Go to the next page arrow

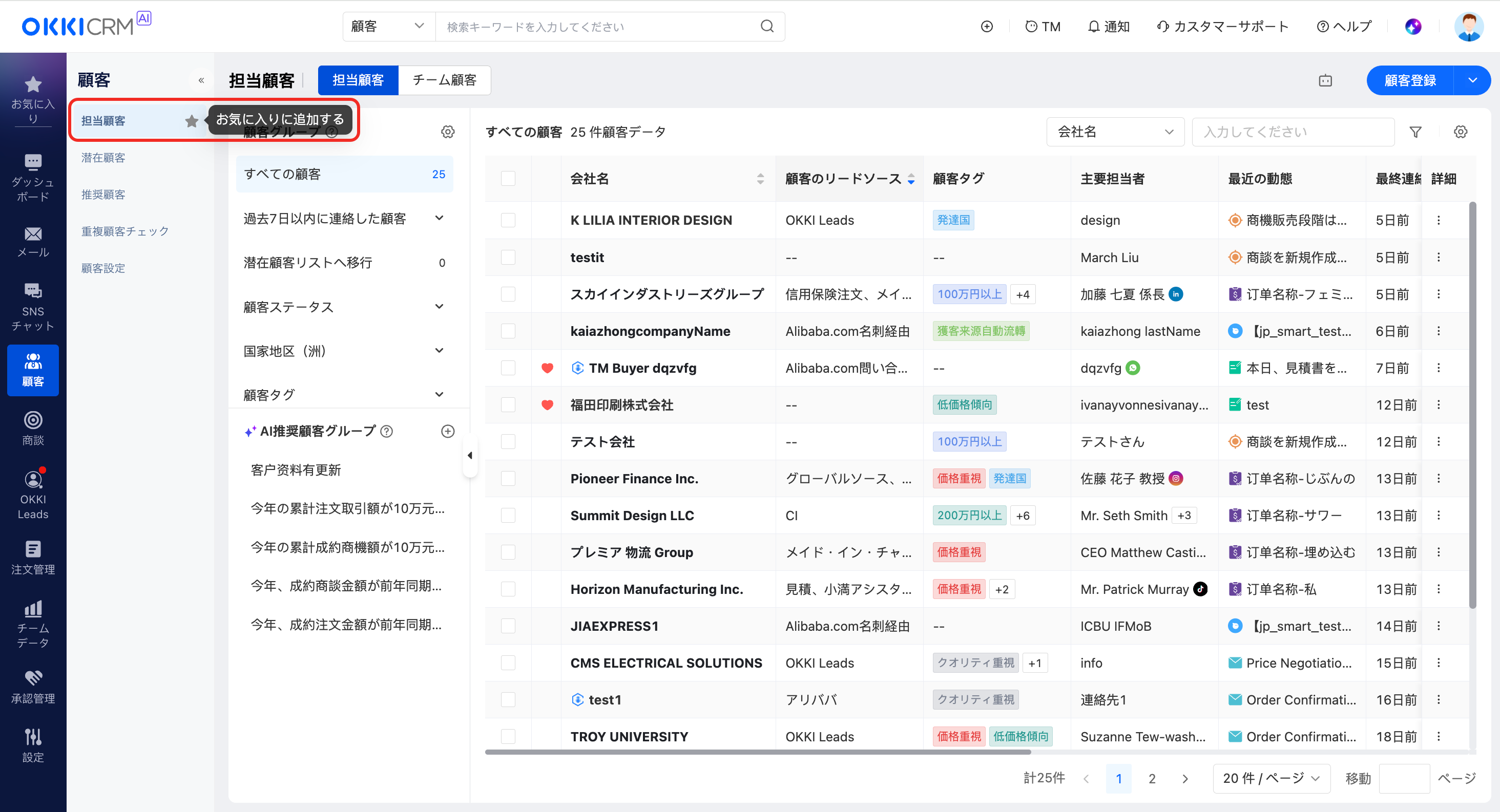(x=1185, y=778)
